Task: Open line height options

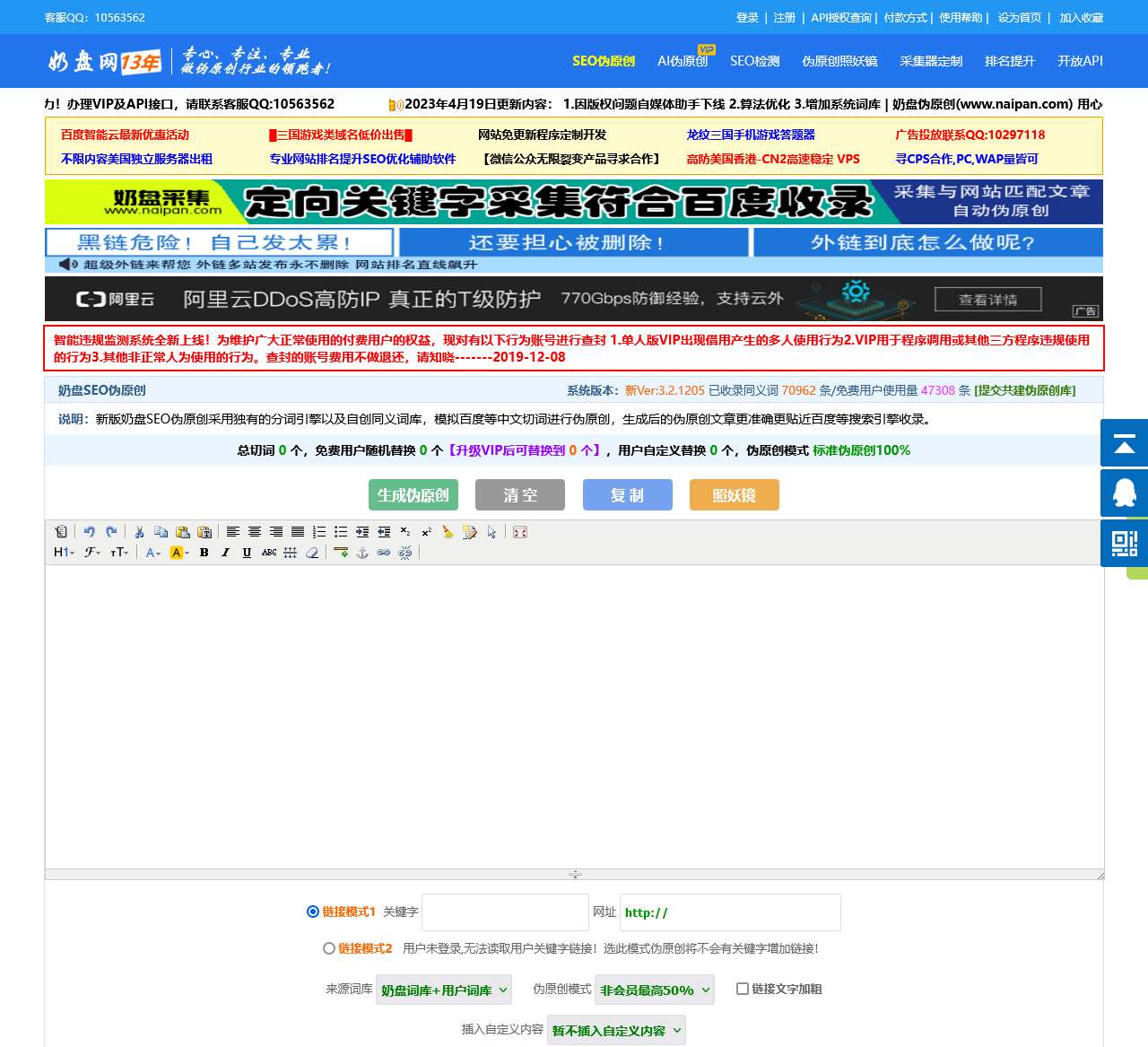Action: 291,553
